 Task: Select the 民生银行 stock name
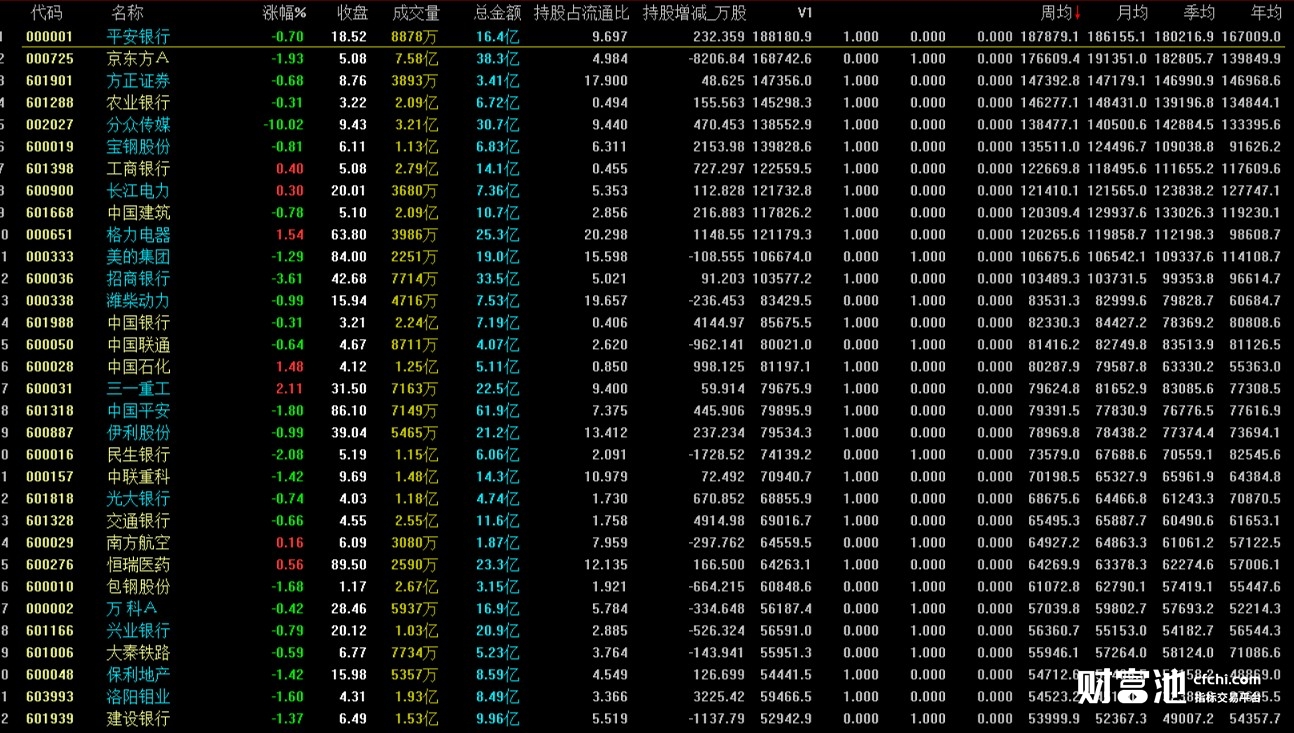click(x=138, y=455)
